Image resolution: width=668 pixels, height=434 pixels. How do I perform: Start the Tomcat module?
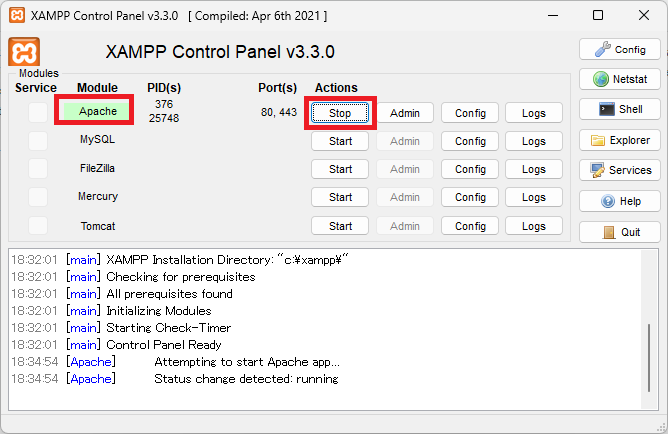pyautogui.click(x=340, y=226)
